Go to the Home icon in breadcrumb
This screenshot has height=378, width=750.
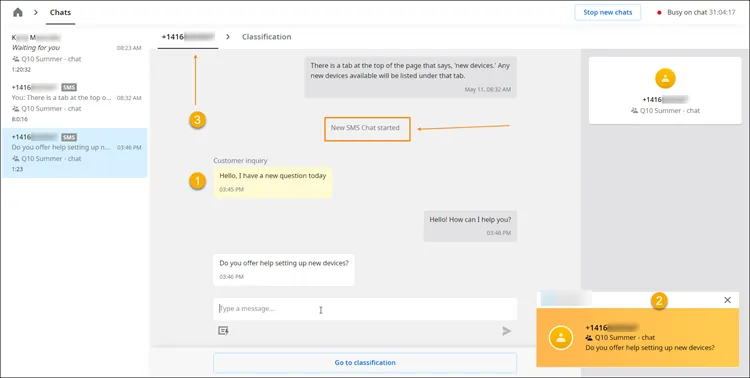pyautogui.click(x=18, y=12)
